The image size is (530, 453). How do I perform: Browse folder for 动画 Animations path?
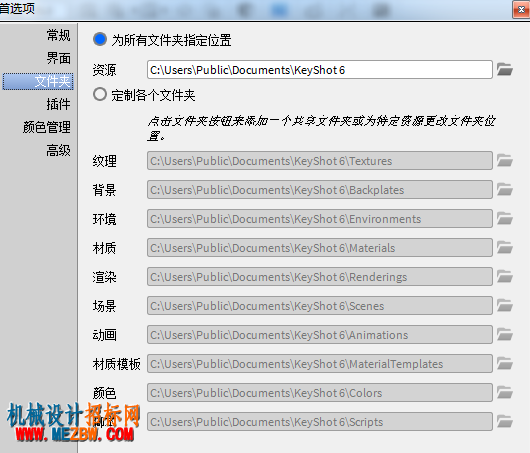click(x=505, y=335)
